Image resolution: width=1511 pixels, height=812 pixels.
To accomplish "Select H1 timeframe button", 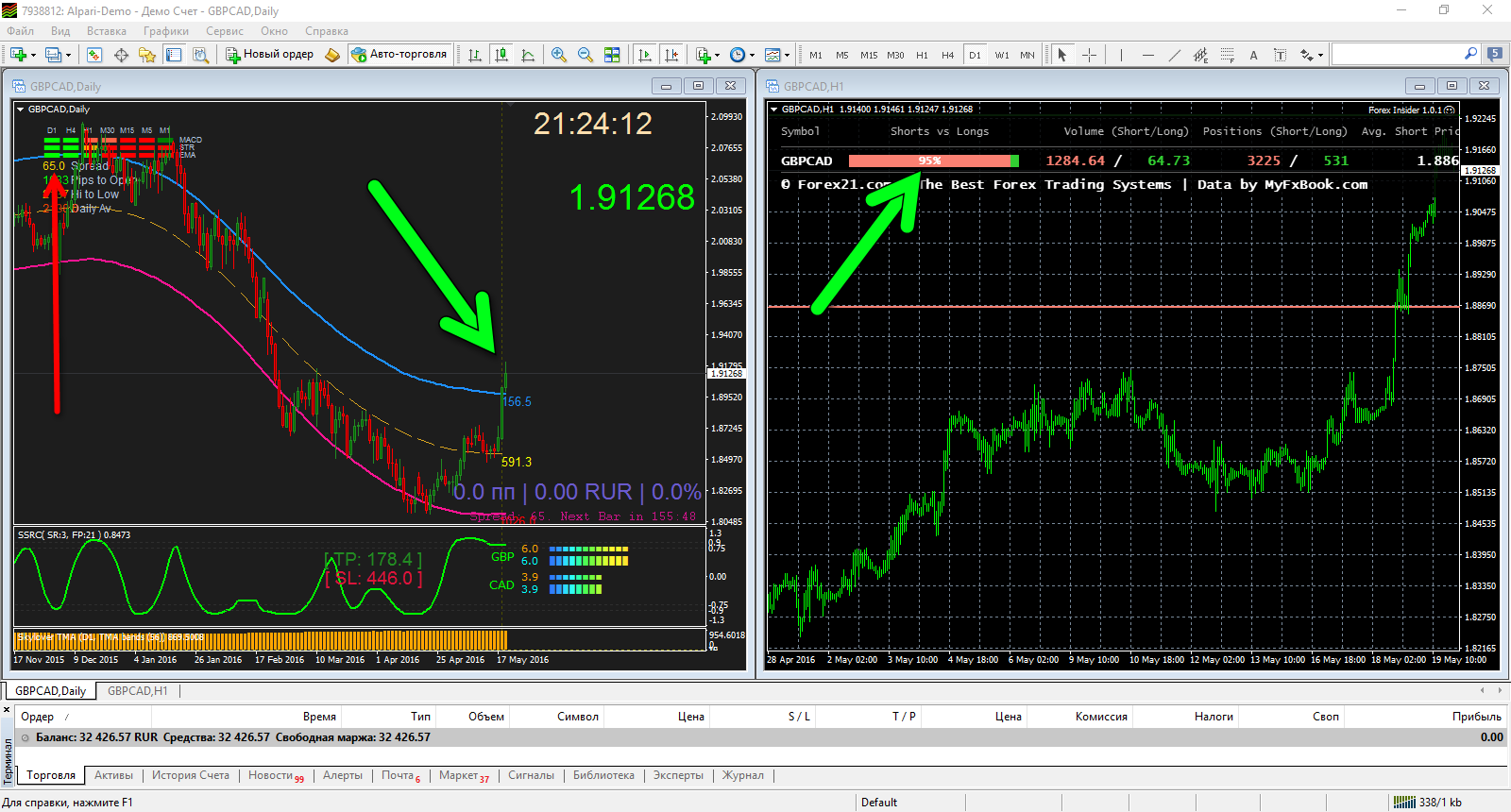I will coord(922,55).
